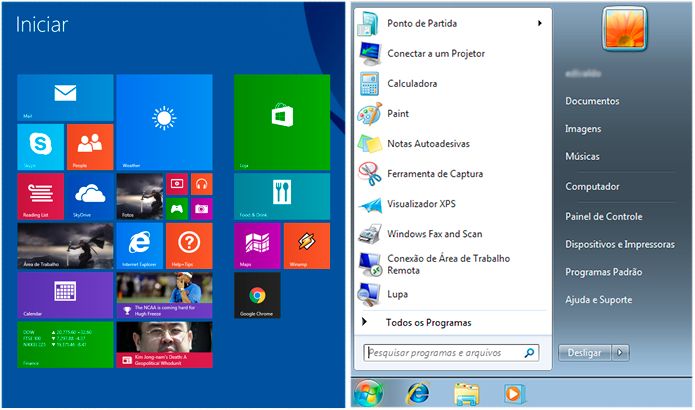Open Ferramenta de Captura

pos(452,174)
